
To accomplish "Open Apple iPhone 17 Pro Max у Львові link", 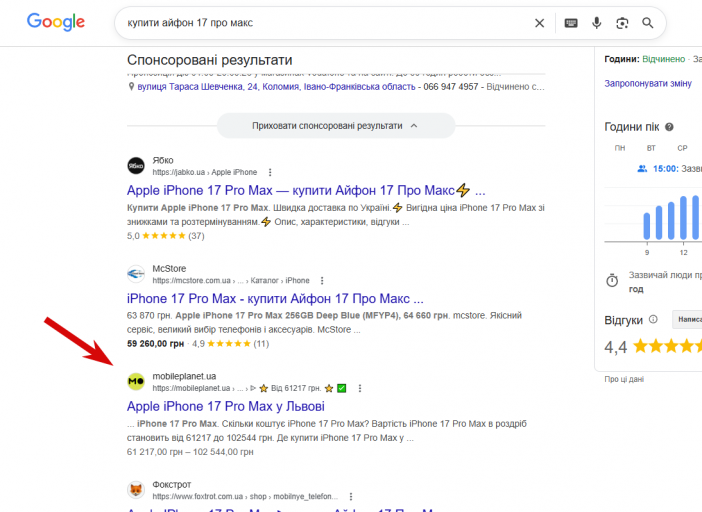I will 226,406.
